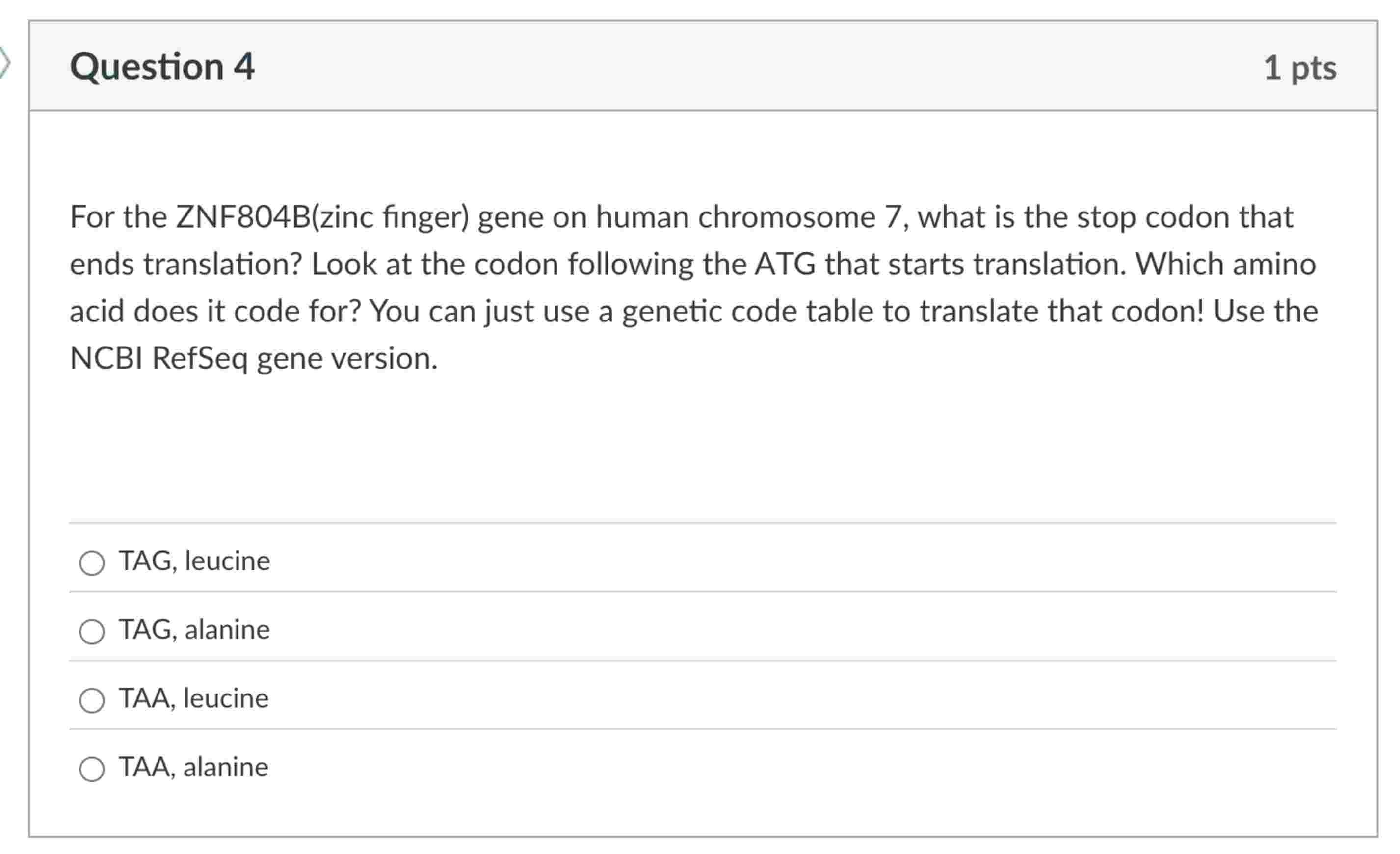1400x854 pixels.
Task: Click the TAA, alanine answer label
Action: click(x=193, y=767)
